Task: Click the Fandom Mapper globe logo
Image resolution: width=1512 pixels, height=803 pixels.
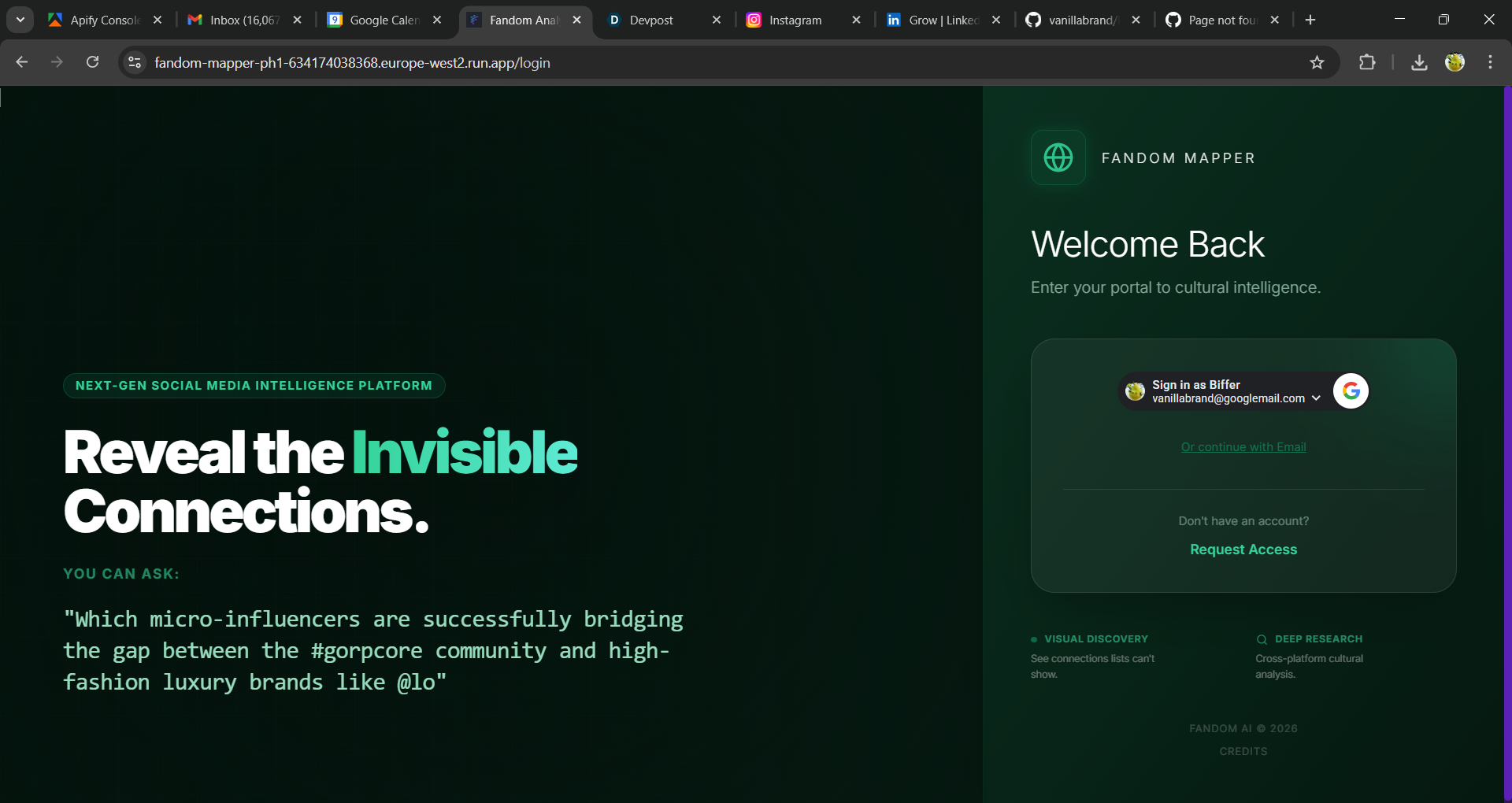Action: [1058, 157]
